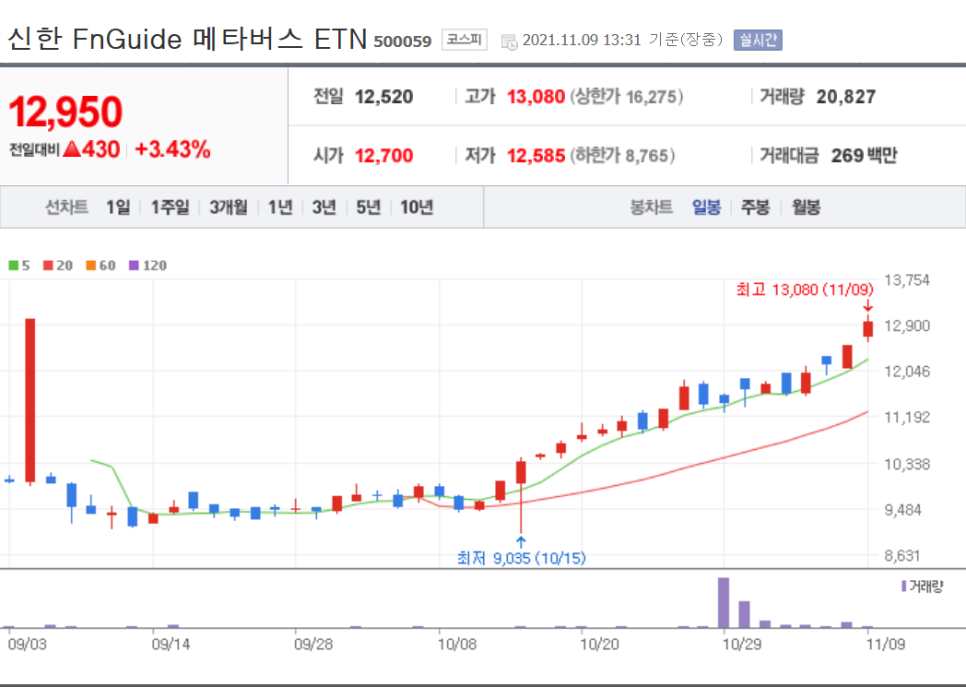Image resolution: width=966 pixels, height=687 pixels.
Task: Click the 코스피 market badge
Action: (x=465, y=39)
